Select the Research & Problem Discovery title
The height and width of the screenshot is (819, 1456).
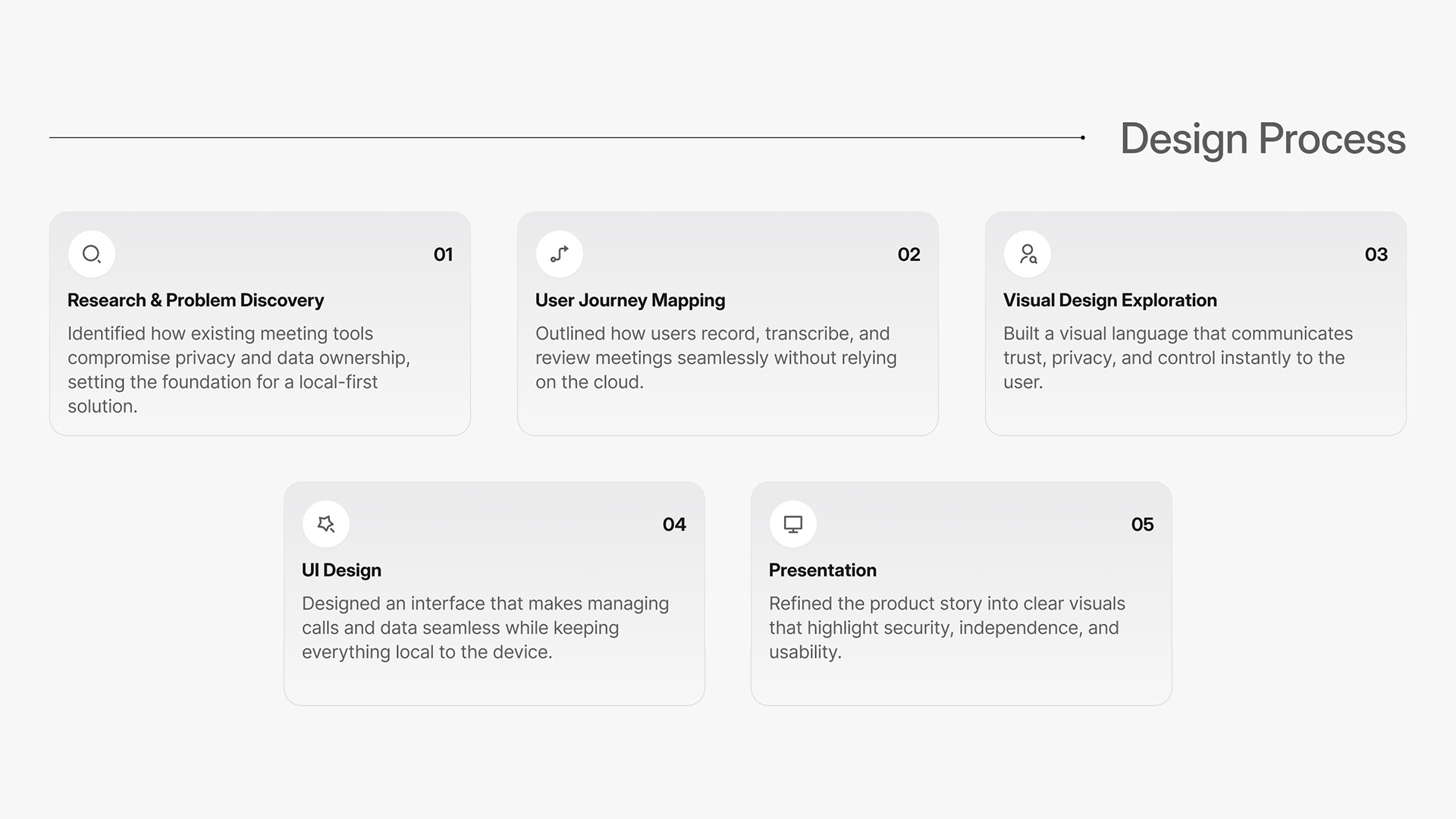196,300
